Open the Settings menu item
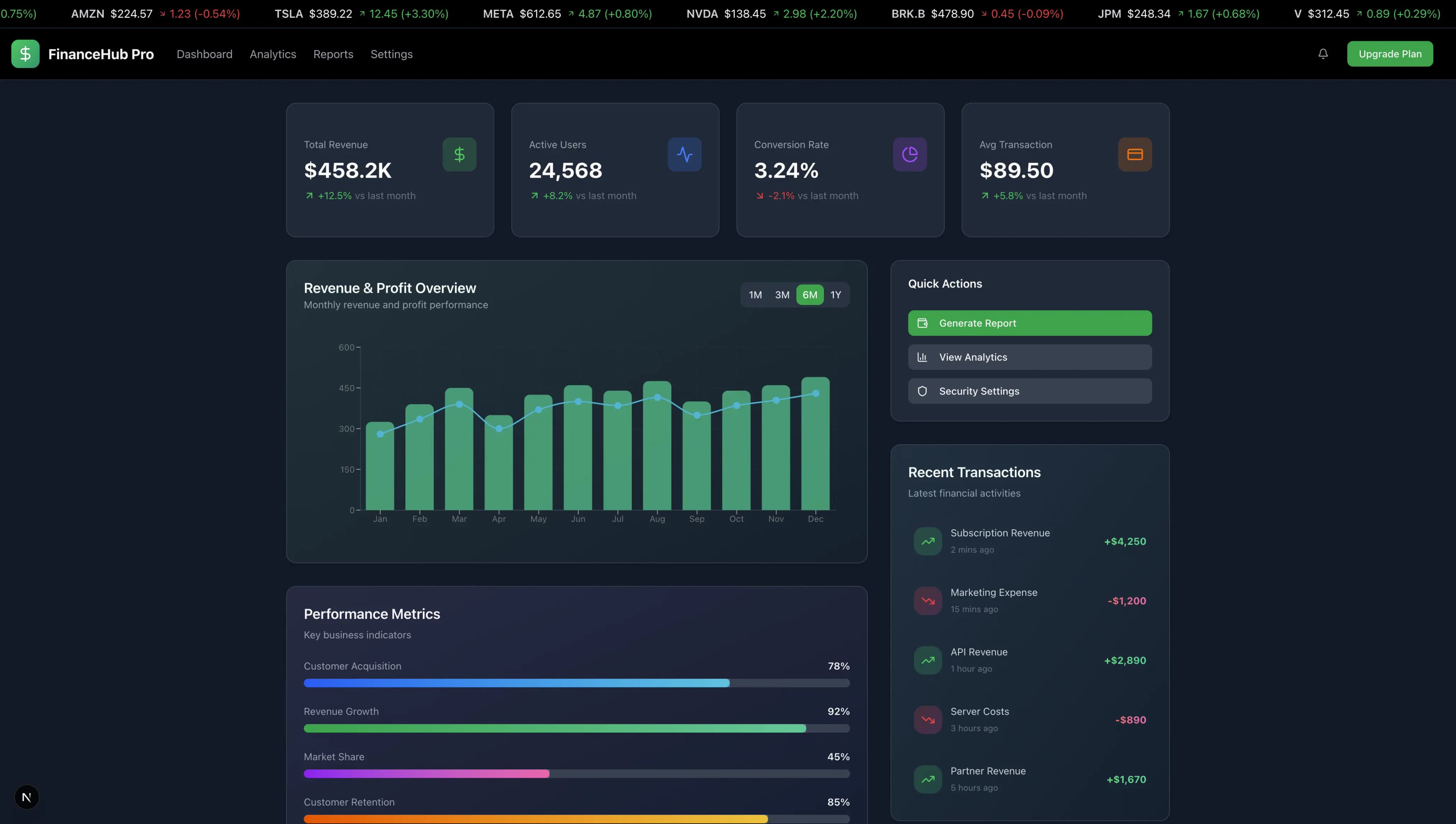Viewport: 1456px width, 824px height. click(391, 54)
